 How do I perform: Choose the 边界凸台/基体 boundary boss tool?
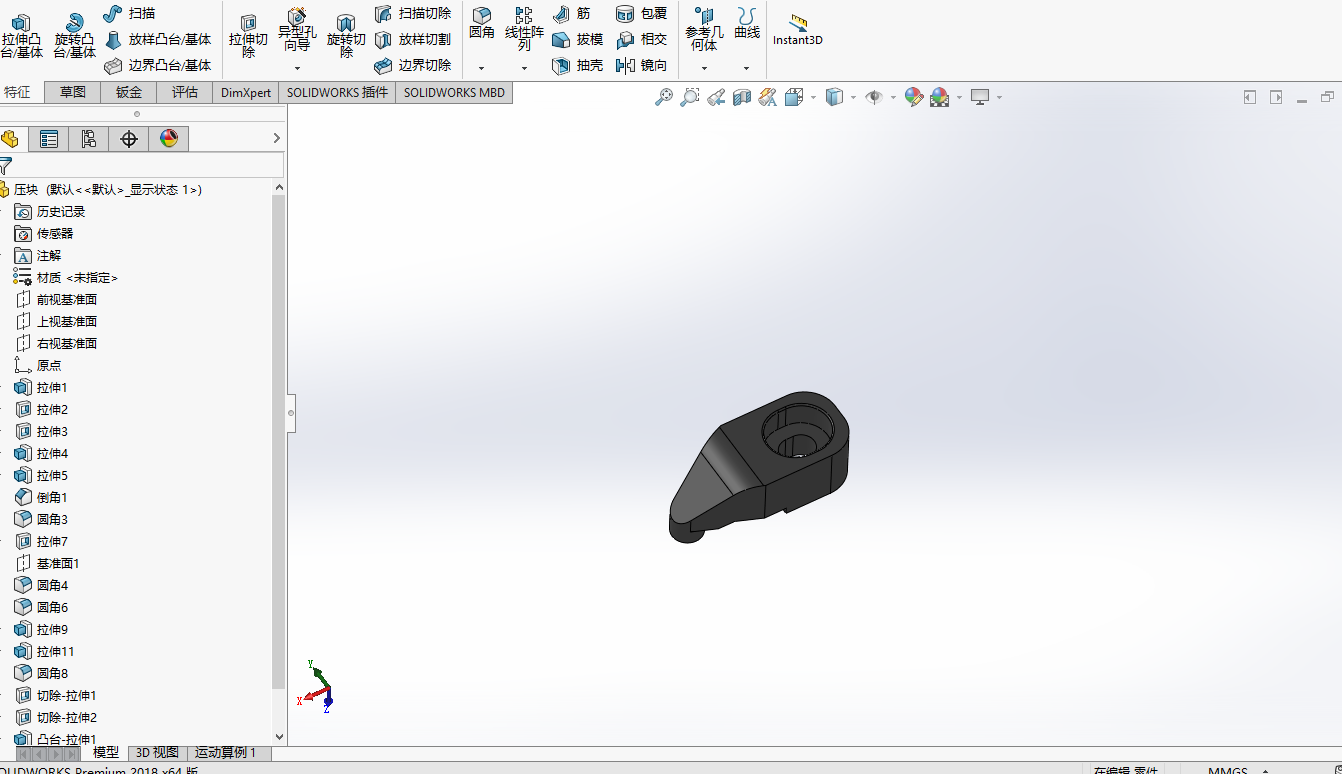pos(157,66)
